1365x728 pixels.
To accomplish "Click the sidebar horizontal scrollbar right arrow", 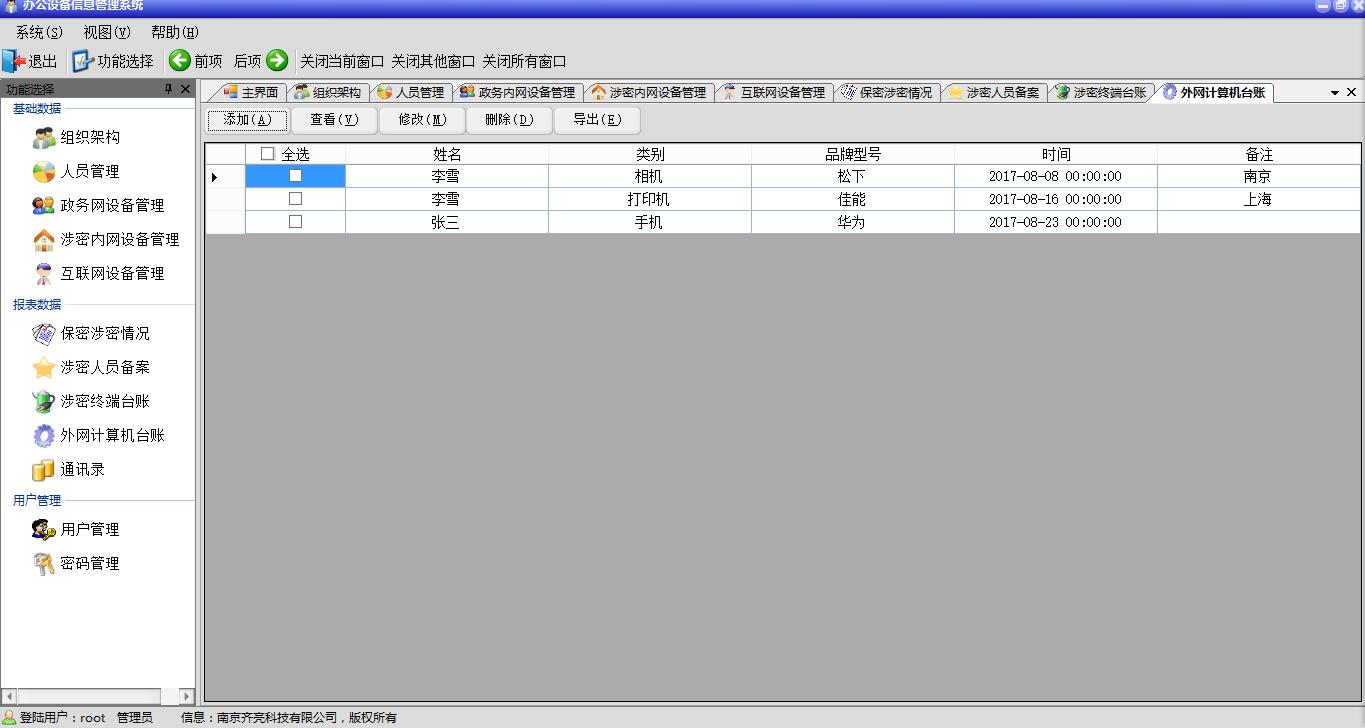I will point(186,696).
